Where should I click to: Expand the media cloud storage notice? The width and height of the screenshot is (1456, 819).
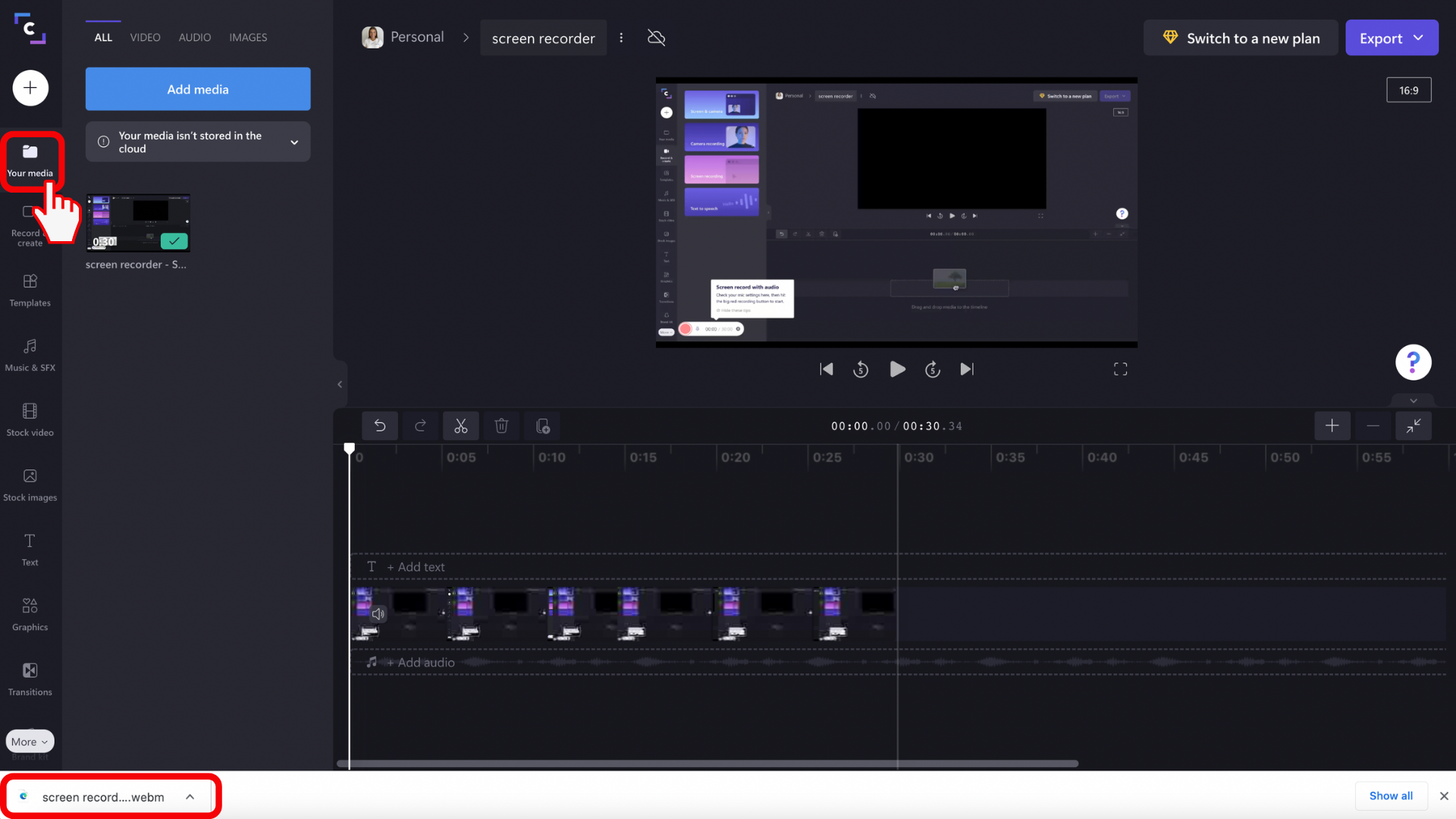[294, 142]
